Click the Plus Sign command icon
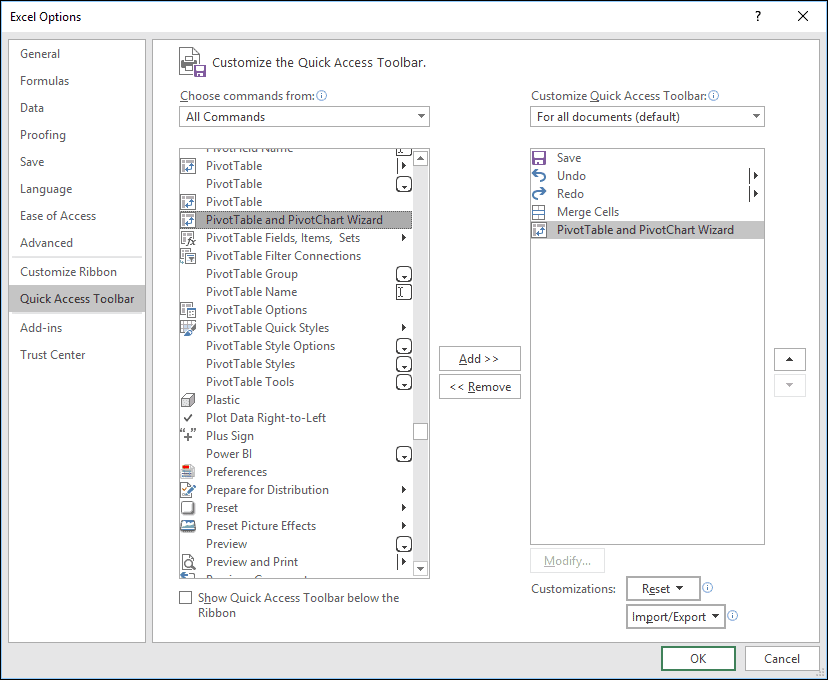Viewport: 828px width, 680px height. tap(188, 436)
